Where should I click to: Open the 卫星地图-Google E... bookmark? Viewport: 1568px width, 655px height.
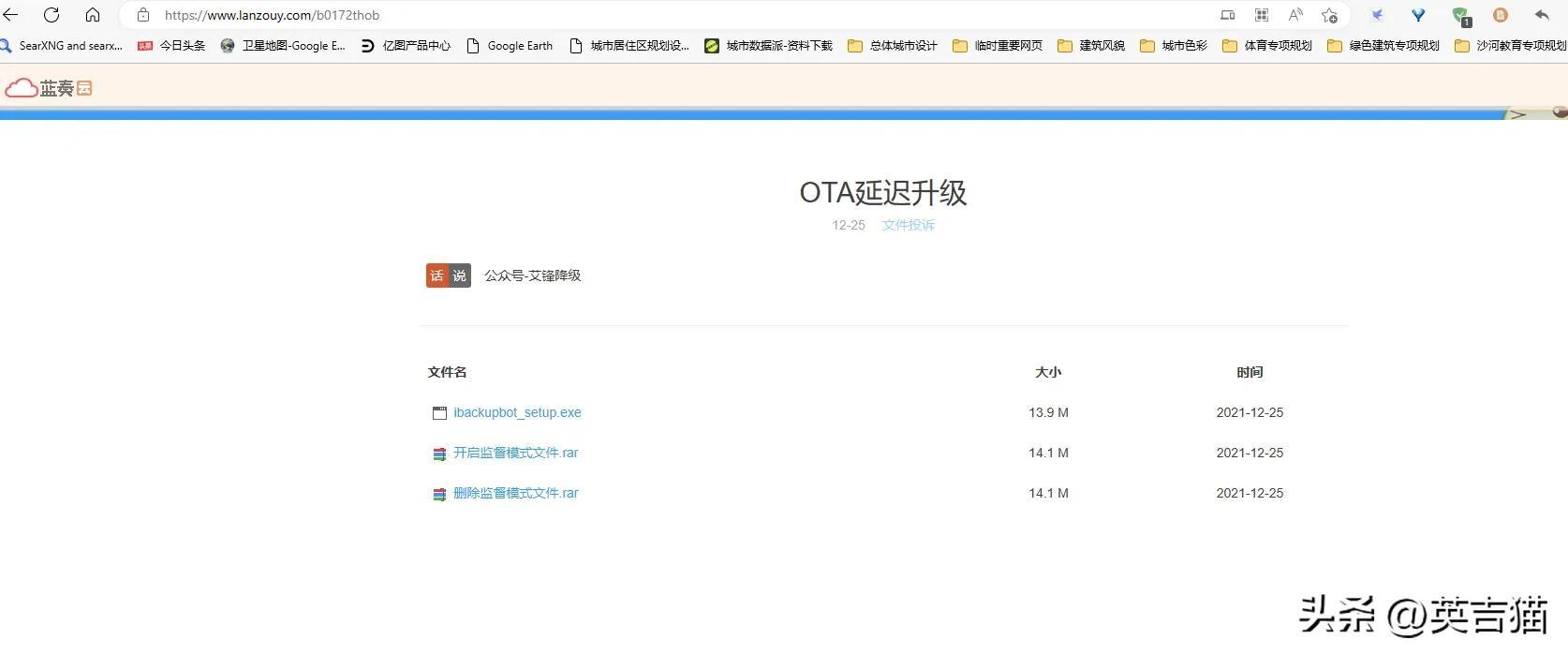point(283,45)
